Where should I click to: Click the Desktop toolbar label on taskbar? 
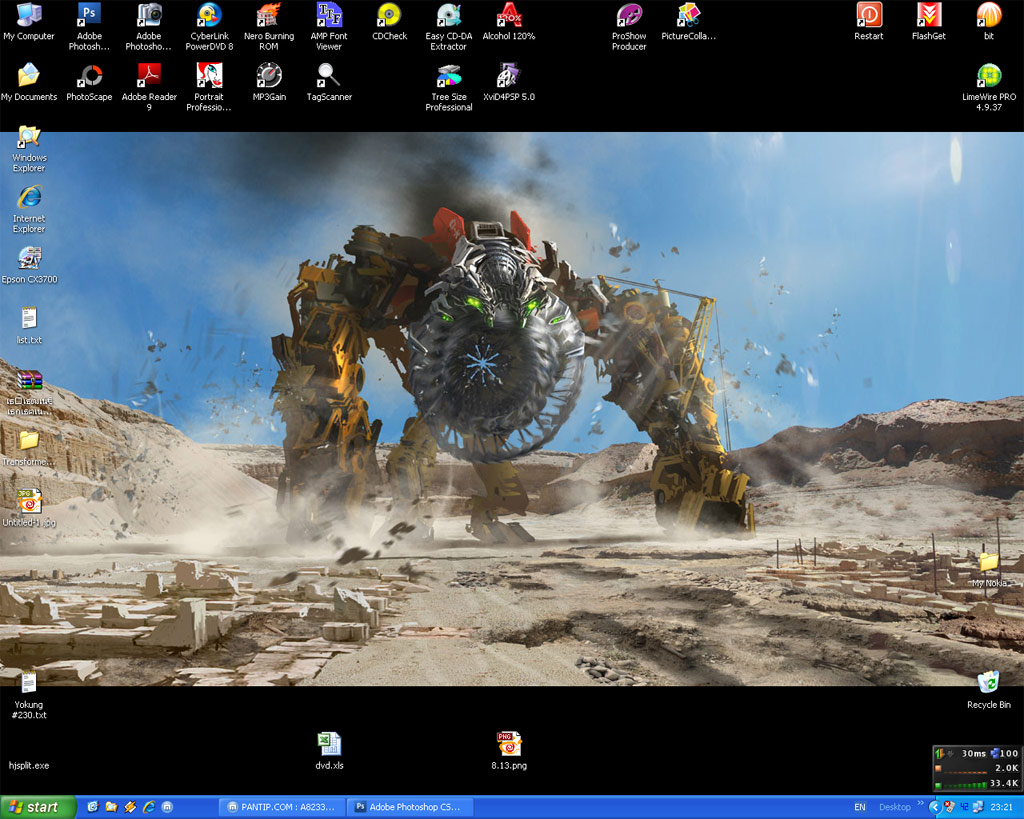pos(895,807)
